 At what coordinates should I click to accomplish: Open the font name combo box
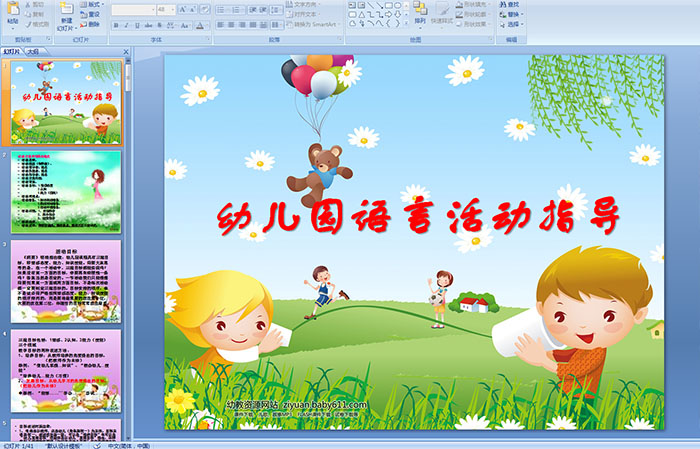(x=133, y=9)
